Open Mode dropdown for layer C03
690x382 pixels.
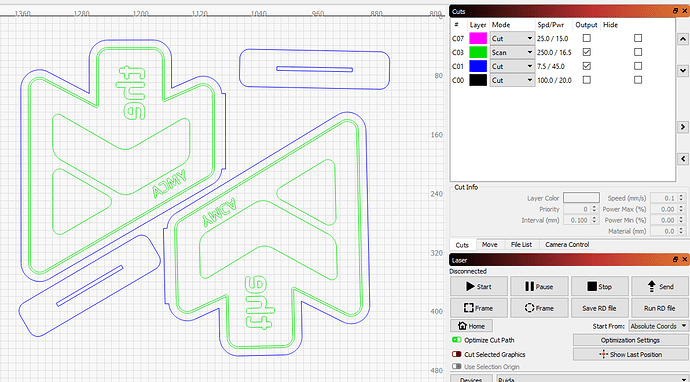pyautogui.click(x=512, y=52)
